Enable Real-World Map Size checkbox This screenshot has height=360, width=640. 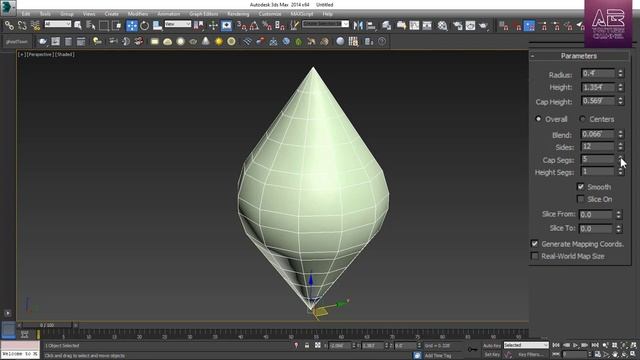click(534, 256)
